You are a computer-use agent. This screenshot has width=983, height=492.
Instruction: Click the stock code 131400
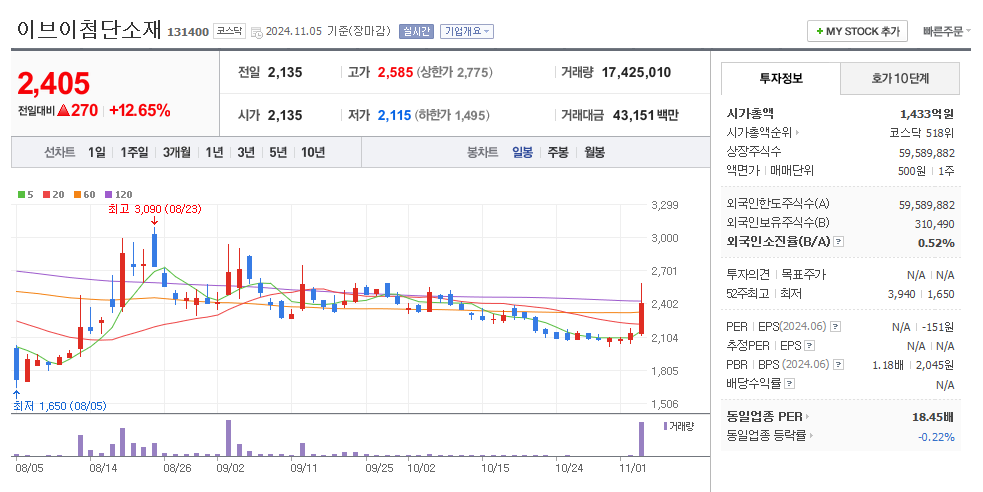[188, 32]
